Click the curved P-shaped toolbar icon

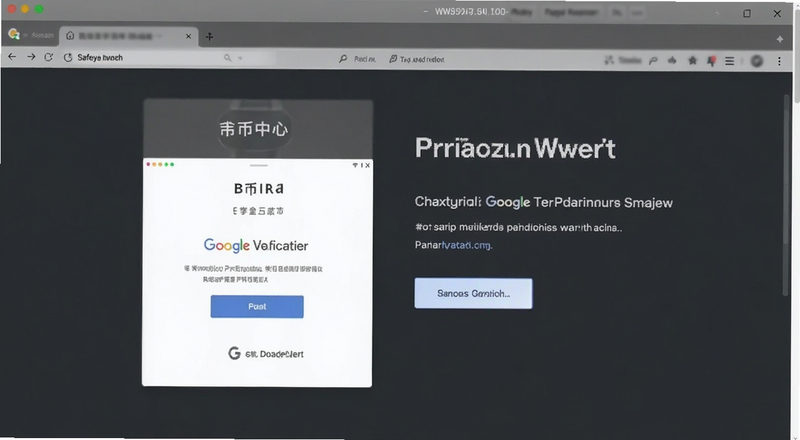[653, 61]
